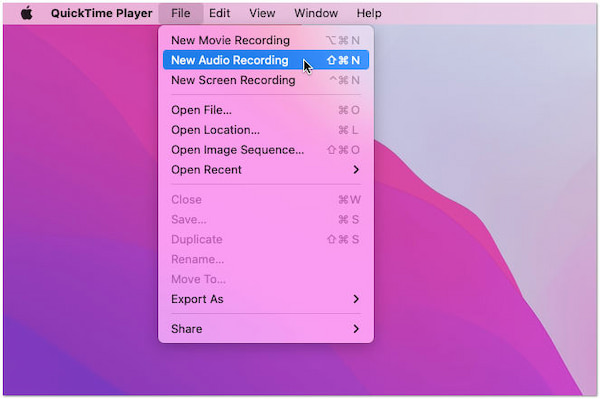Click the dimmed Rename… menu item
The image size is (600, 399).
tap(266, 259)
